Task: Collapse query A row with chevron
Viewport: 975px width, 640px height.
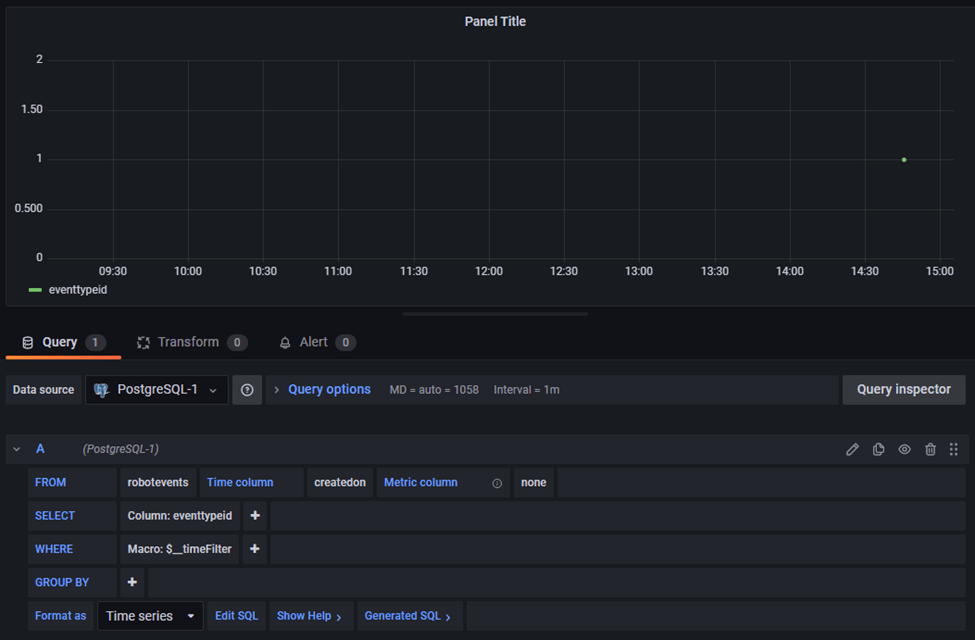Action: 17,450
